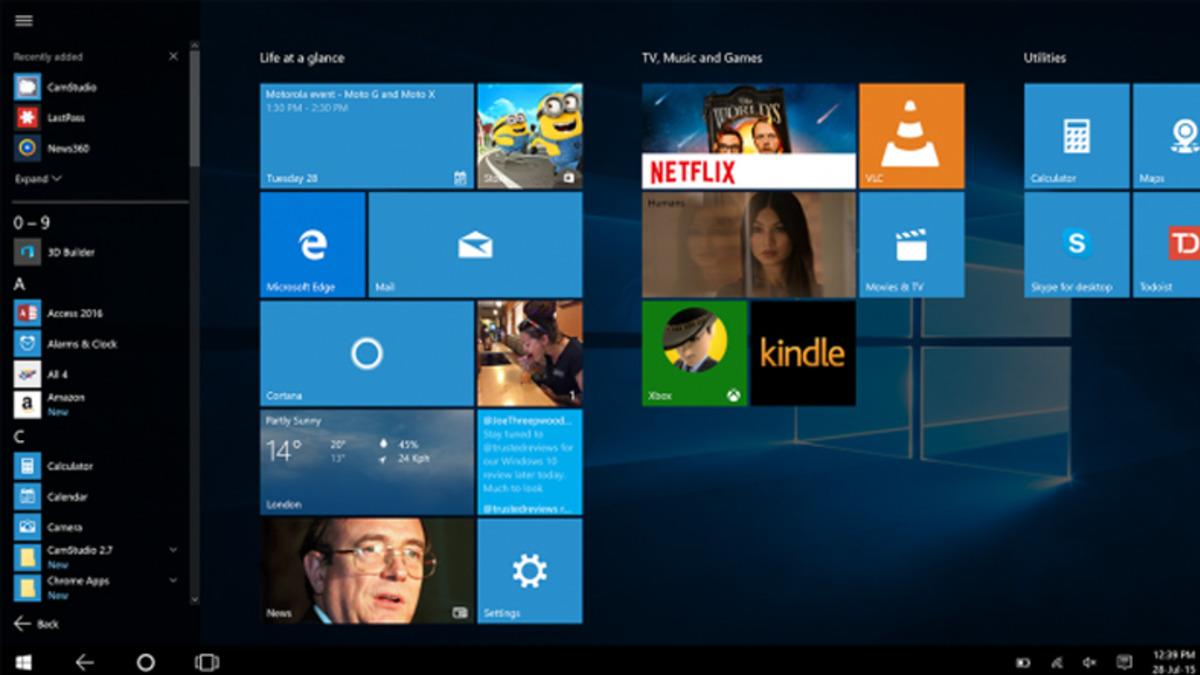This screenshot has height=675, width=1200.
Task: Open the Netflix tile
Action: click(x=748, y=136)
